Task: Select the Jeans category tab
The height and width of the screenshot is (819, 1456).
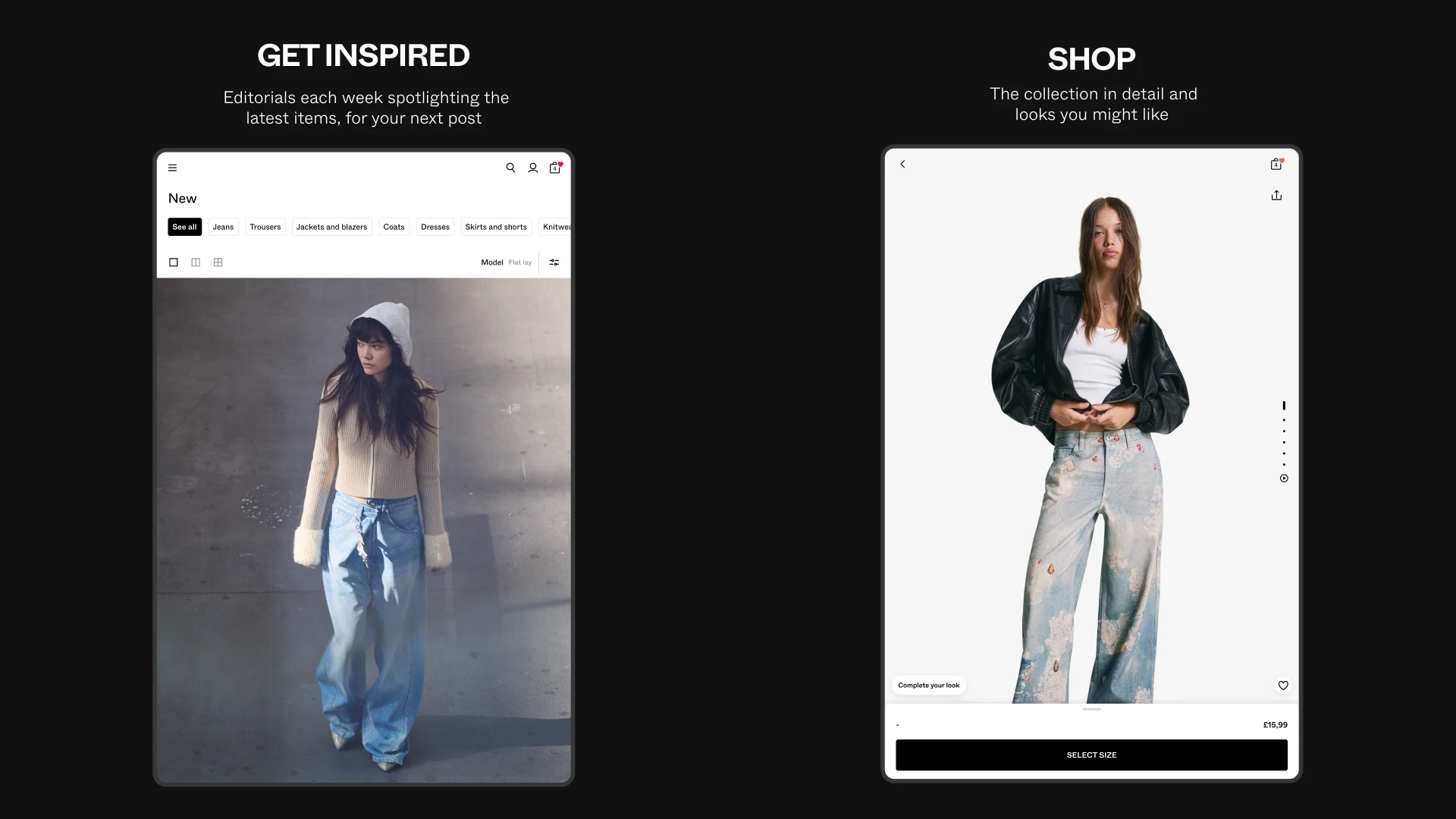Action: click(x=223, y=227)
